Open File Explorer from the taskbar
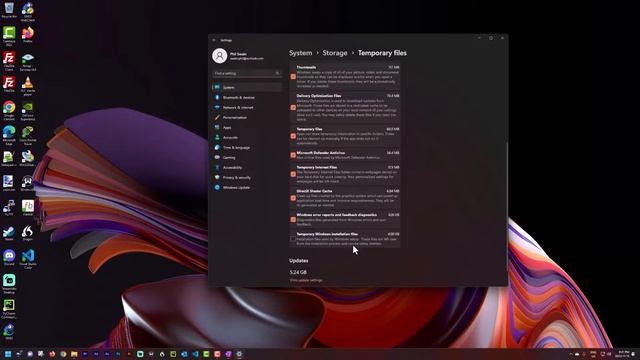Viewport: 640px width, 360px height. click(74, 354)
